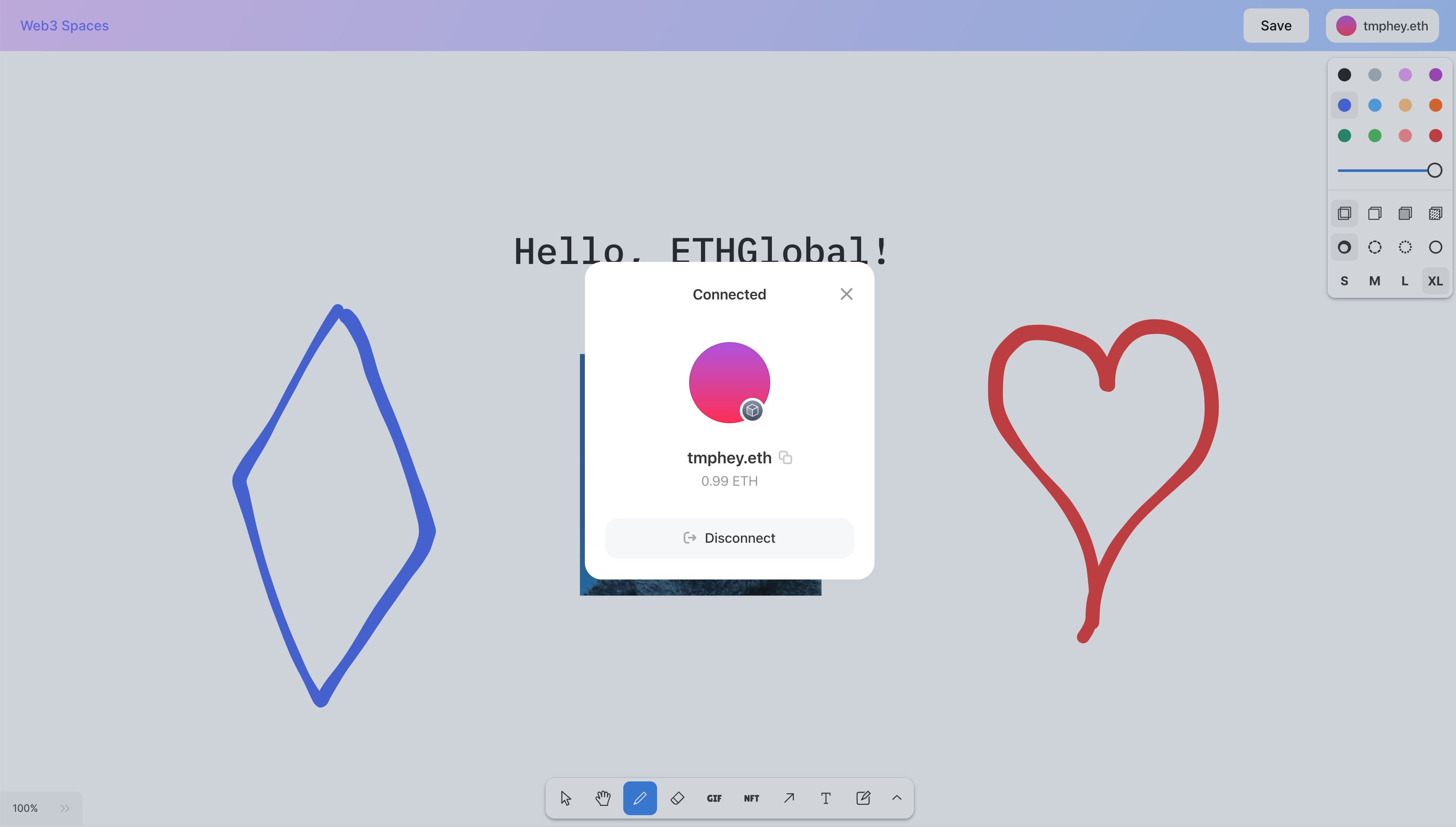Pick the dark green color swatch
Image resolution: width=1456 pixels, height=827 pixels.
1344,135
